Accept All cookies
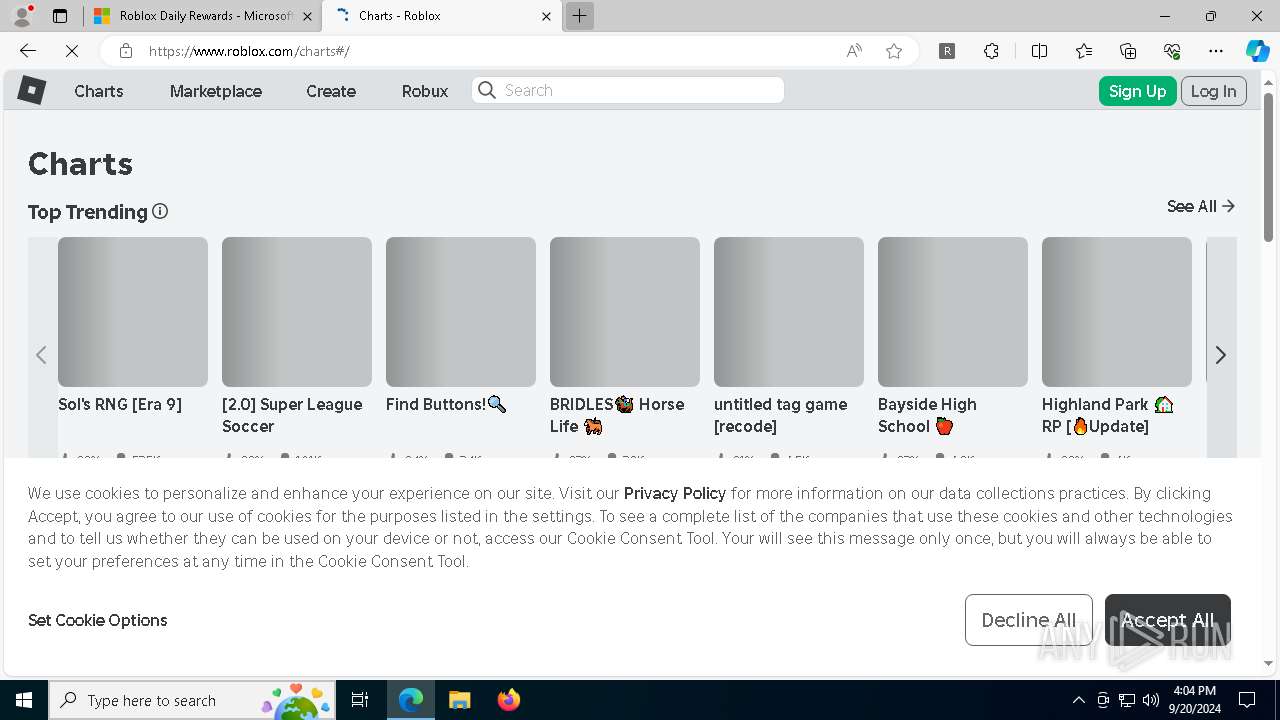 tap(1168, 620)
